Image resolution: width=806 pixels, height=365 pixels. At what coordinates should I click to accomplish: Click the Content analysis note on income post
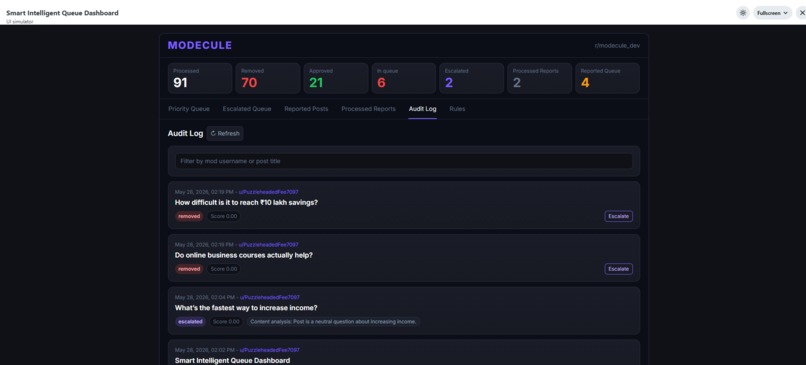coord(333,322)
